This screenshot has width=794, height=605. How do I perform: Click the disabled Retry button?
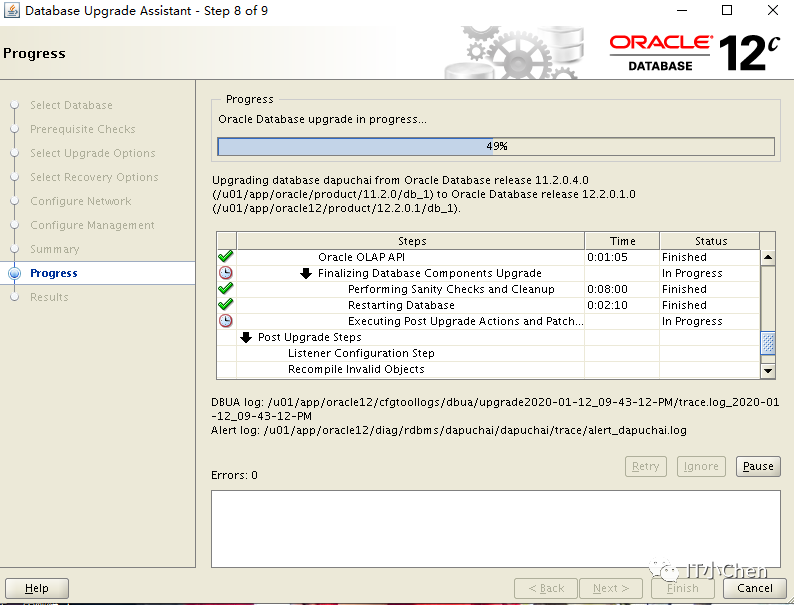click(x=646, y=466)
